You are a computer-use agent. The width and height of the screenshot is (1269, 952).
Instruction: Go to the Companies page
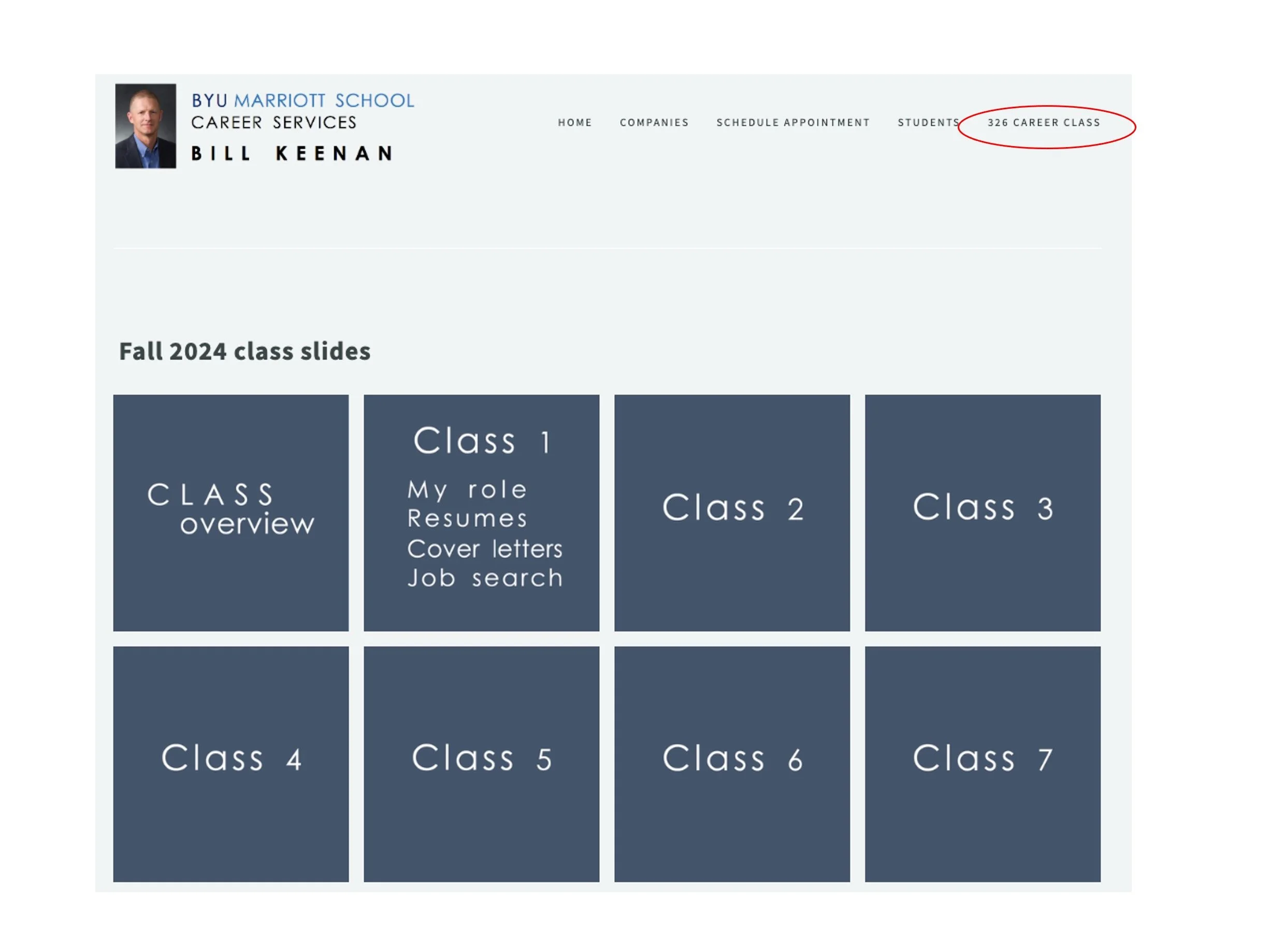tap(654, 122)
